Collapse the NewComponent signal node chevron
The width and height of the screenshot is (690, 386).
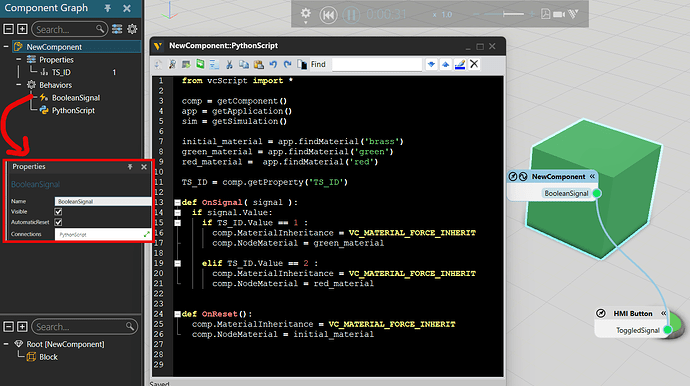[x=592, y=176]
